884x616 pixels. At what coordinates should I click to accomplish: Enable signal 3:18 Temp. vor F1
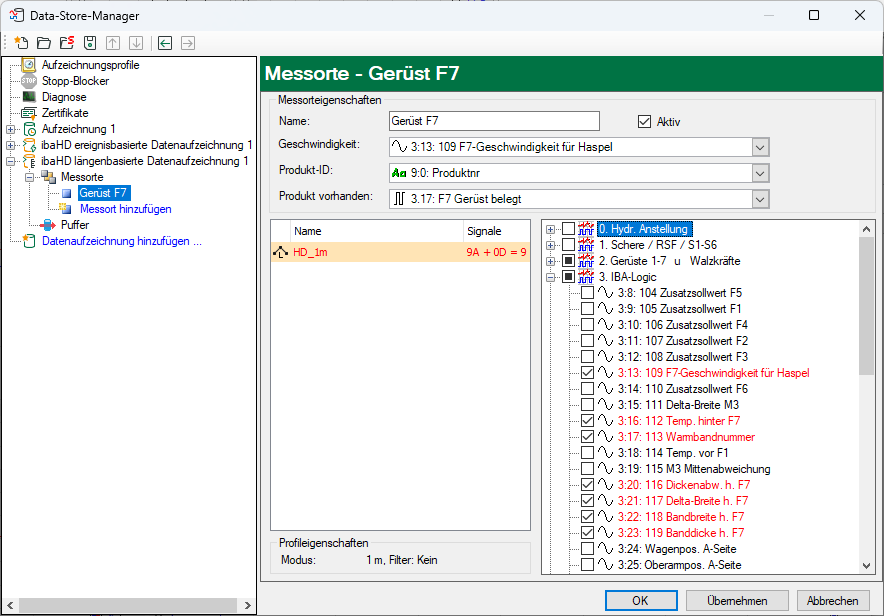tap(587, 453)
